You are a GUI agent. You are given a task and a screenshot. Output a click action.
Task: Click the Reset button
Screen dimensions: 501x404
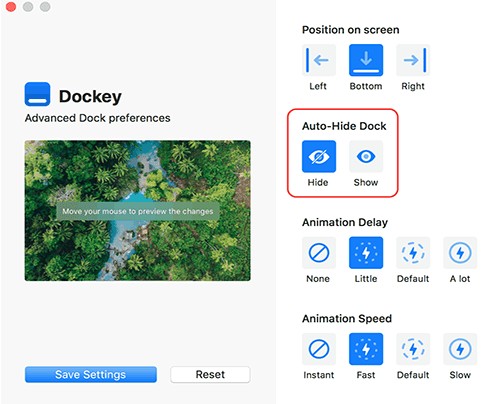click(x=210, y=374)
